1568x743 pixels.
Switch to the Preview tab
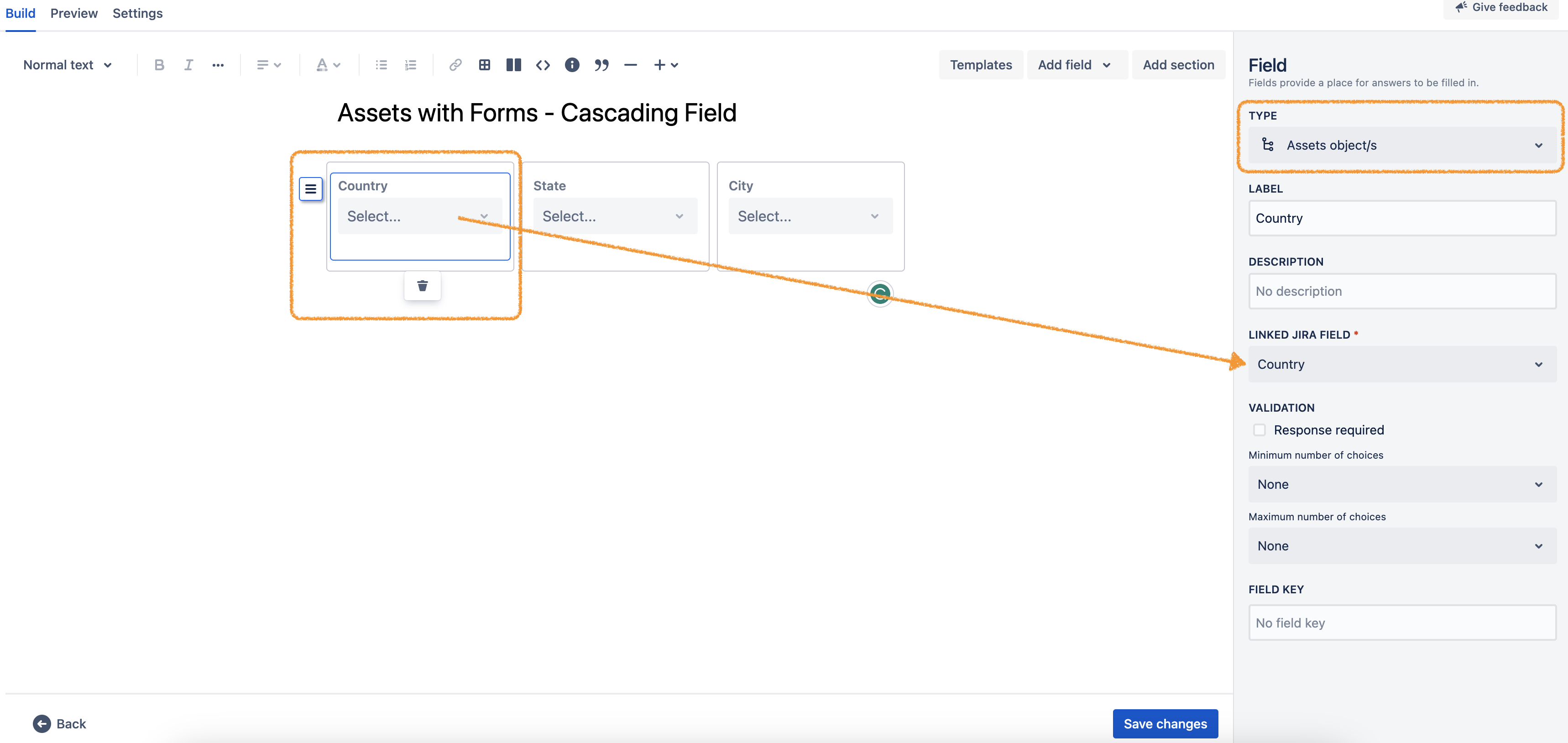[73, 13]
